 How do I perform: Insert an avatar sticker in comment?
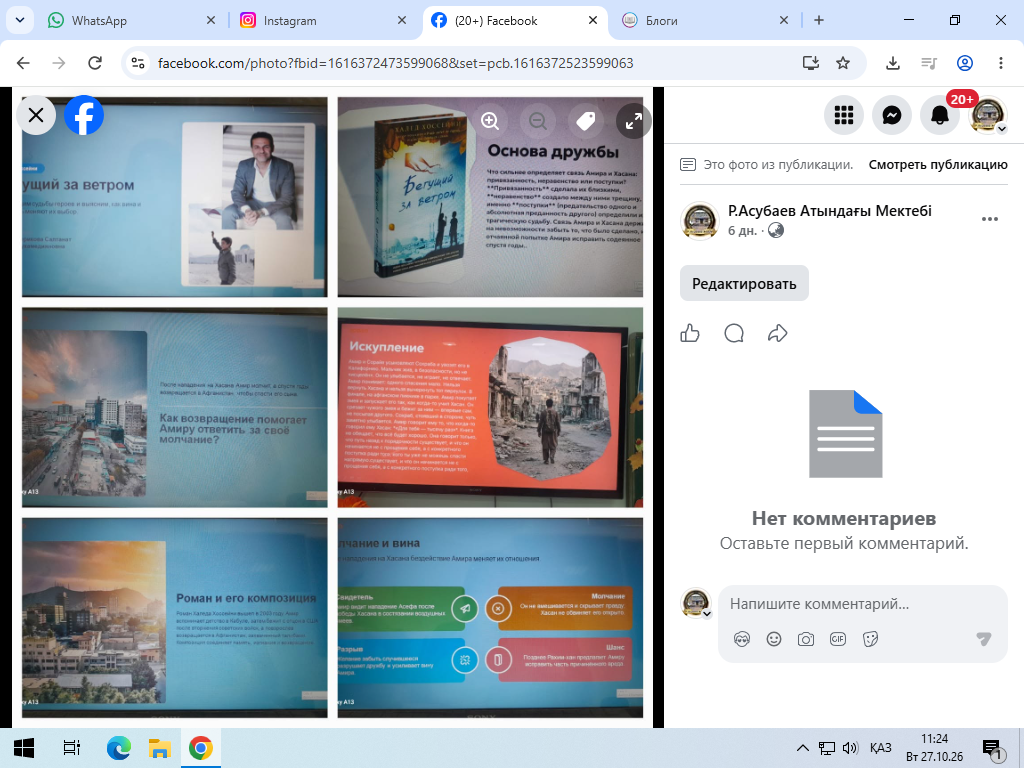click(x=742, y=639)
